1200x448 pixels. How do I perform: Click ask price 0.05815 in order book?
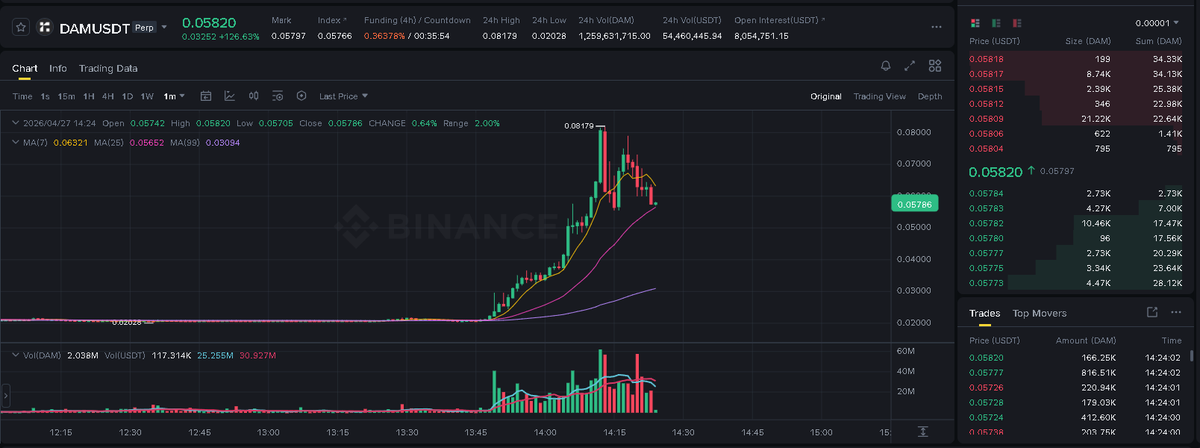[986, 89]
